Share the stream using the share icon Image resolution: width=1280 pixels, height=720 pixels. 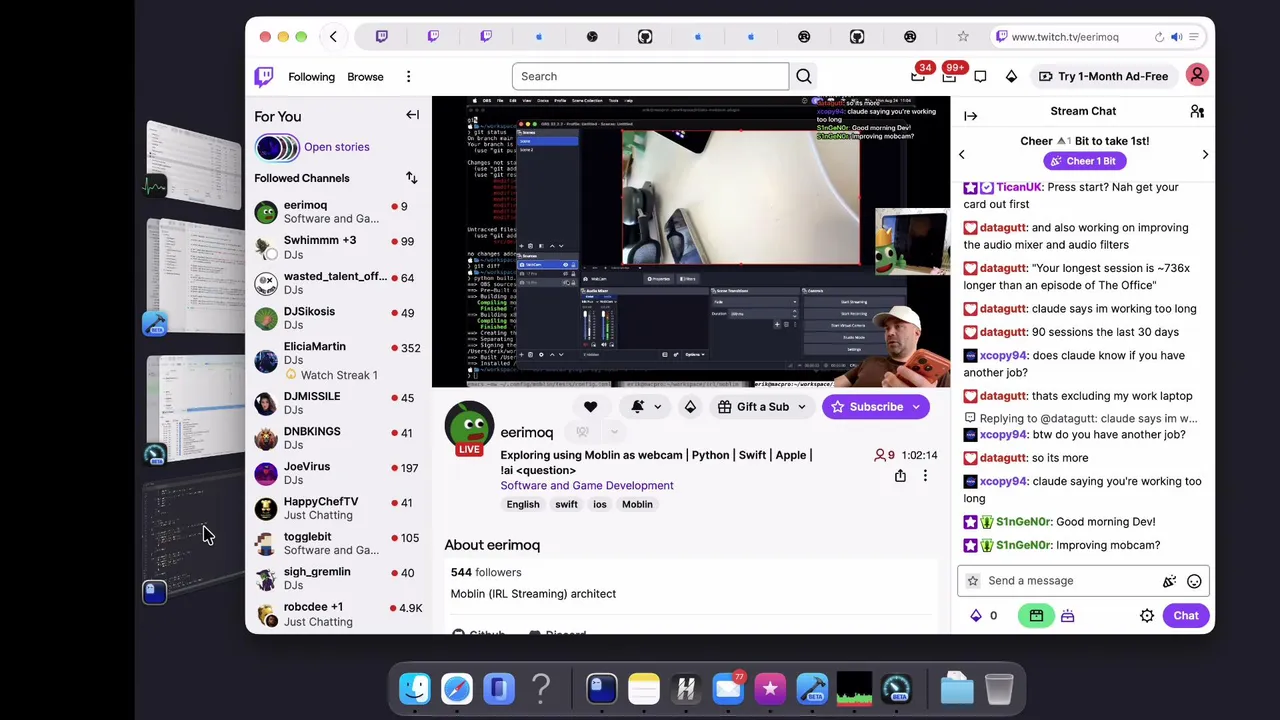(x=900, y=476)
